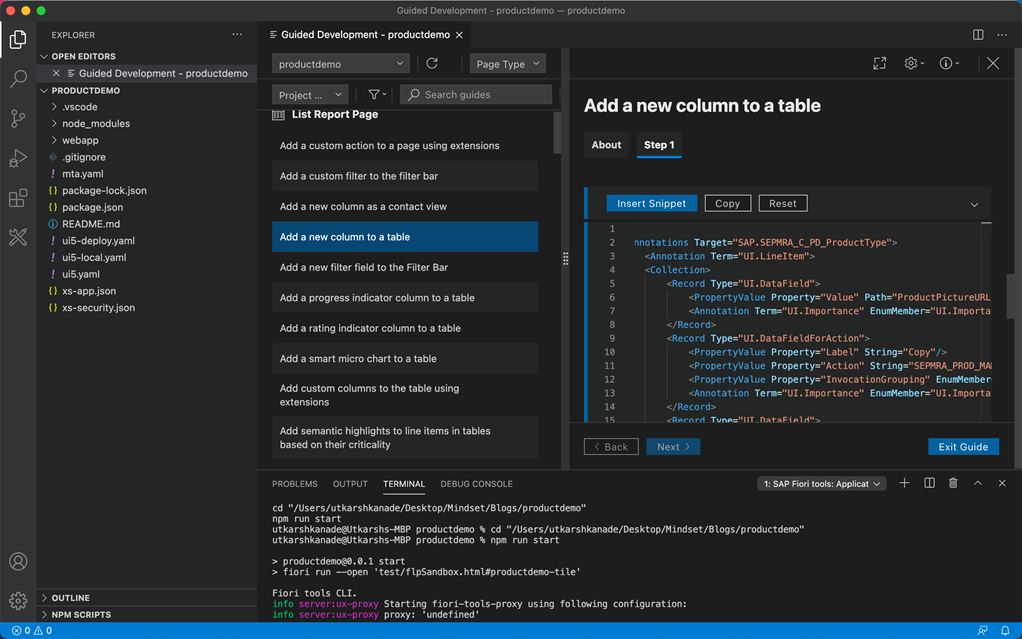The width and height of the screenshot is (1022, 639).
Task: Open guide Add a custom filter to filter bar
Action: pos(405,176)
